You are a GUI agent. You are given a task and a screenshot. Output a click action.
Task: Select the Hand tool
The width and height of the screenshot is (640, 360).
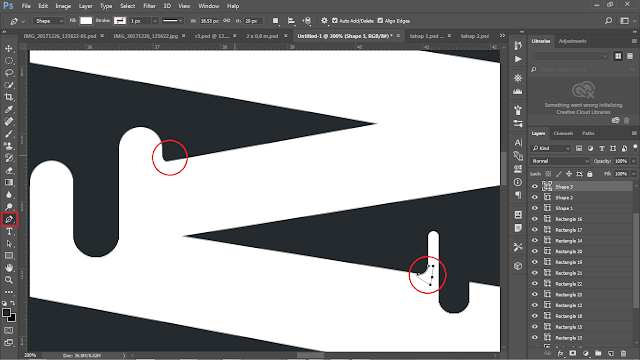9,268
